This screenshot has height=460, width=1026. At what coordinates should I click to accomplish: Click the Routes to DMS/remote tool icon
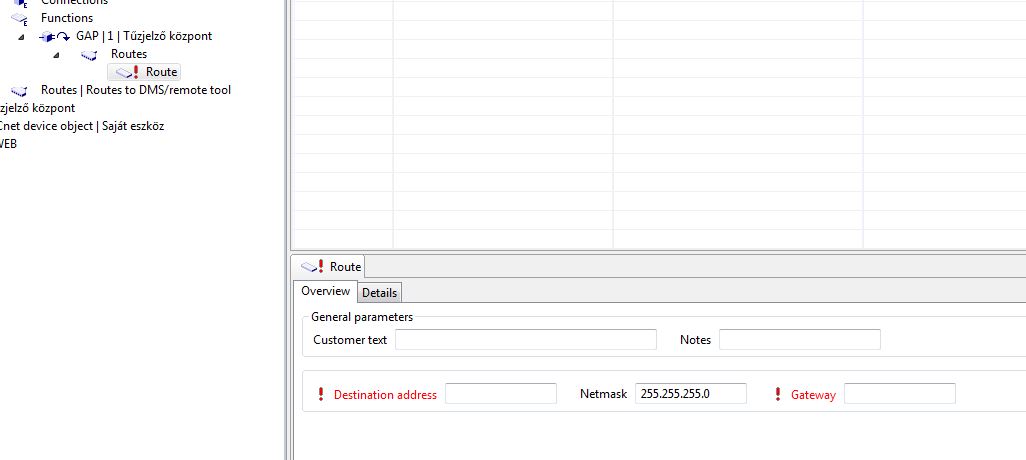(19, 90)
